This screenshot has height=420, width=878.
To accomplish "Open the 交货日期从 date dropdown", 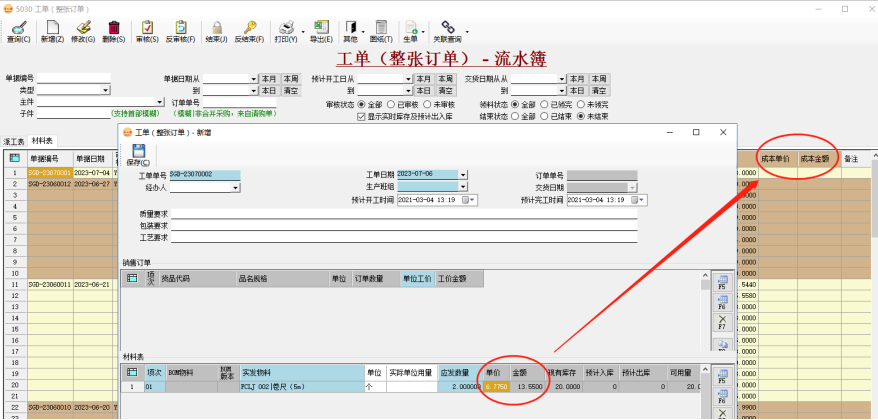I will [562, 79].
